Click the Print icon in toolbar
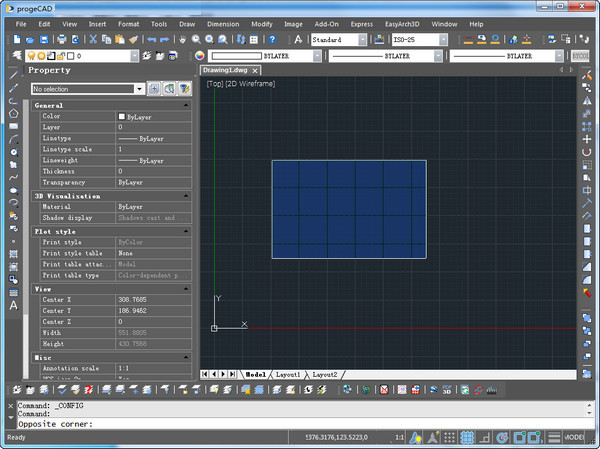The height and width of the screenshot is (449, 600). (61, 39)
